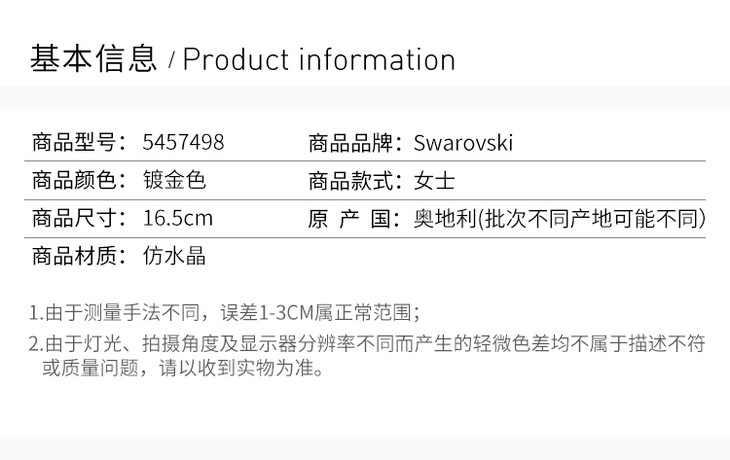This screenshot has width=730, height=460.
Task: Click note 2 about lighting color differences
Action: (x=367, y=344)
